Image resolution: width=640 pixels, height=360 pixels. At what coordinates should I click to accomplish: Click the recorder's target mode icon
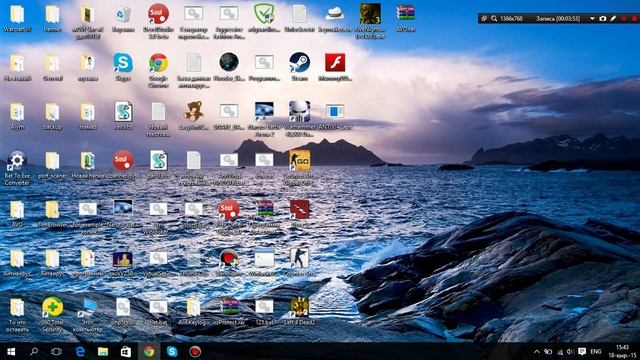click(484, 19)
